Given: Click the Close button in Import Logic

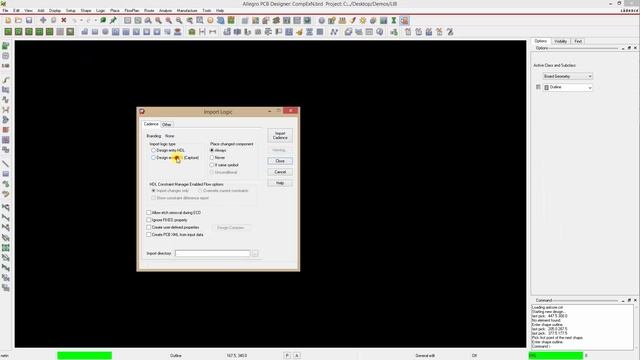Looking at the screenshot, I should click(x=280, y=161).
